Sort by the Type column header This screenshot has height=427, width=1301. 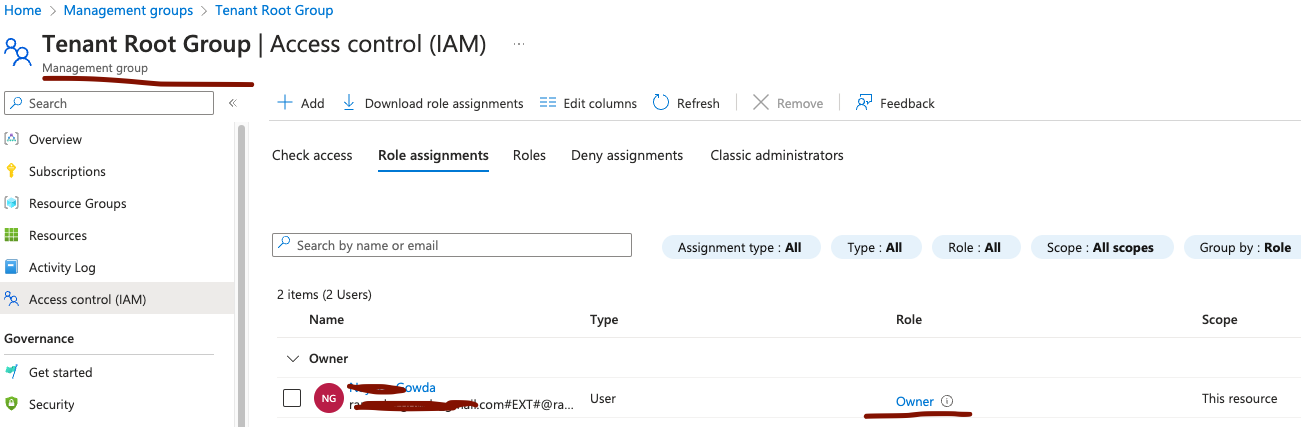(x=604, y=320)
